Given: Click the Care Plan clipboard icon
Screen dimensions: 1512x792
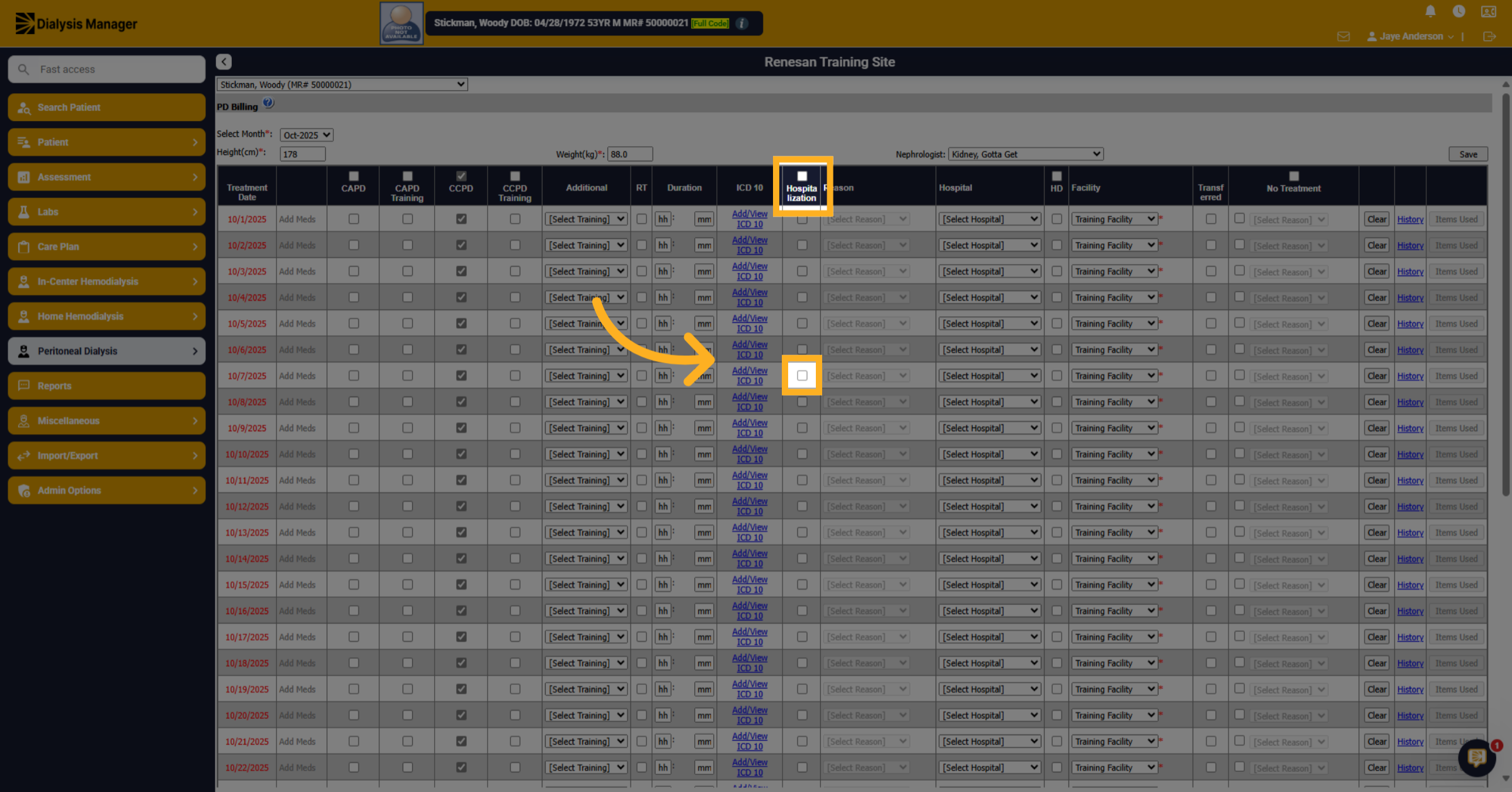Looking at the screenshot, I should (24, 247).
